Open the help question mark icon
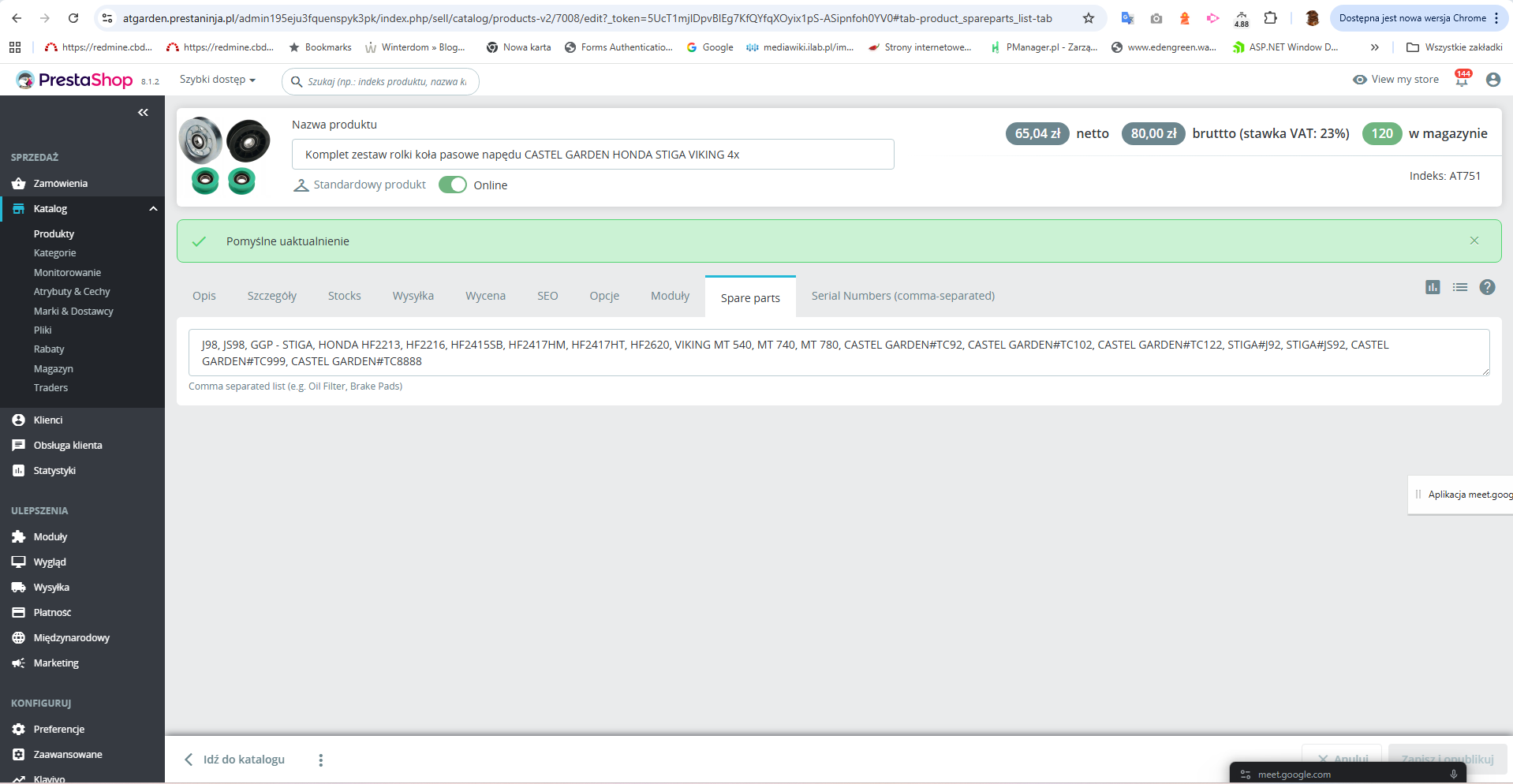Screen dimensions: 1513x784 1487,287
